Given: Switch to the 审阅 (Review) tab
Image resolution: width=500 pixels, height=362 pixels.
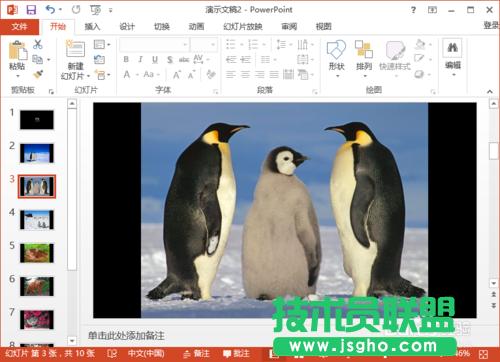Looking at the screenshot, I should pyautogui.click(x=289, y=26).
